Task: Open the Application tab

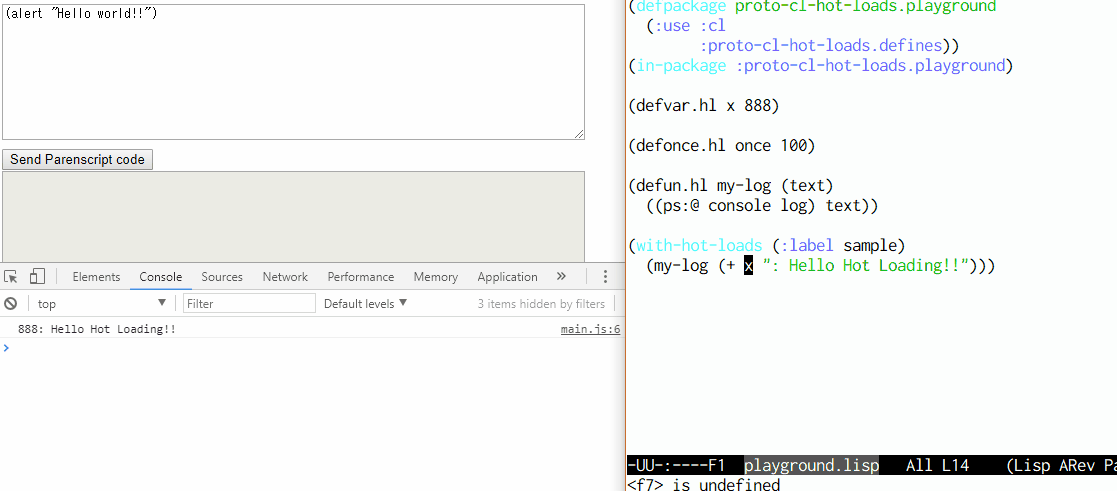Action: point(507,277)
